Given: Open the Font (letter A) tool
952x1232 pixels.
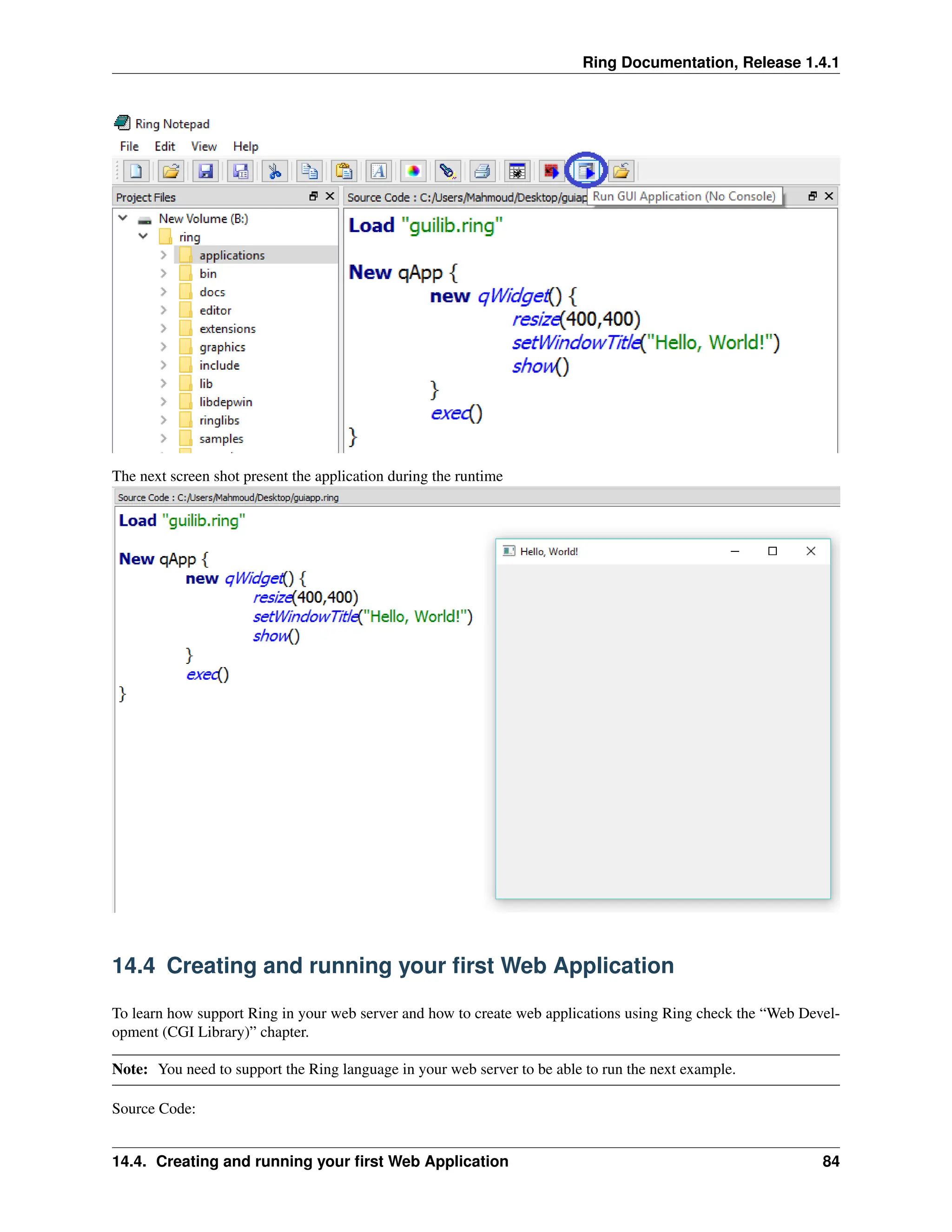Looking at the screenshot, I should tap(378, 171).
